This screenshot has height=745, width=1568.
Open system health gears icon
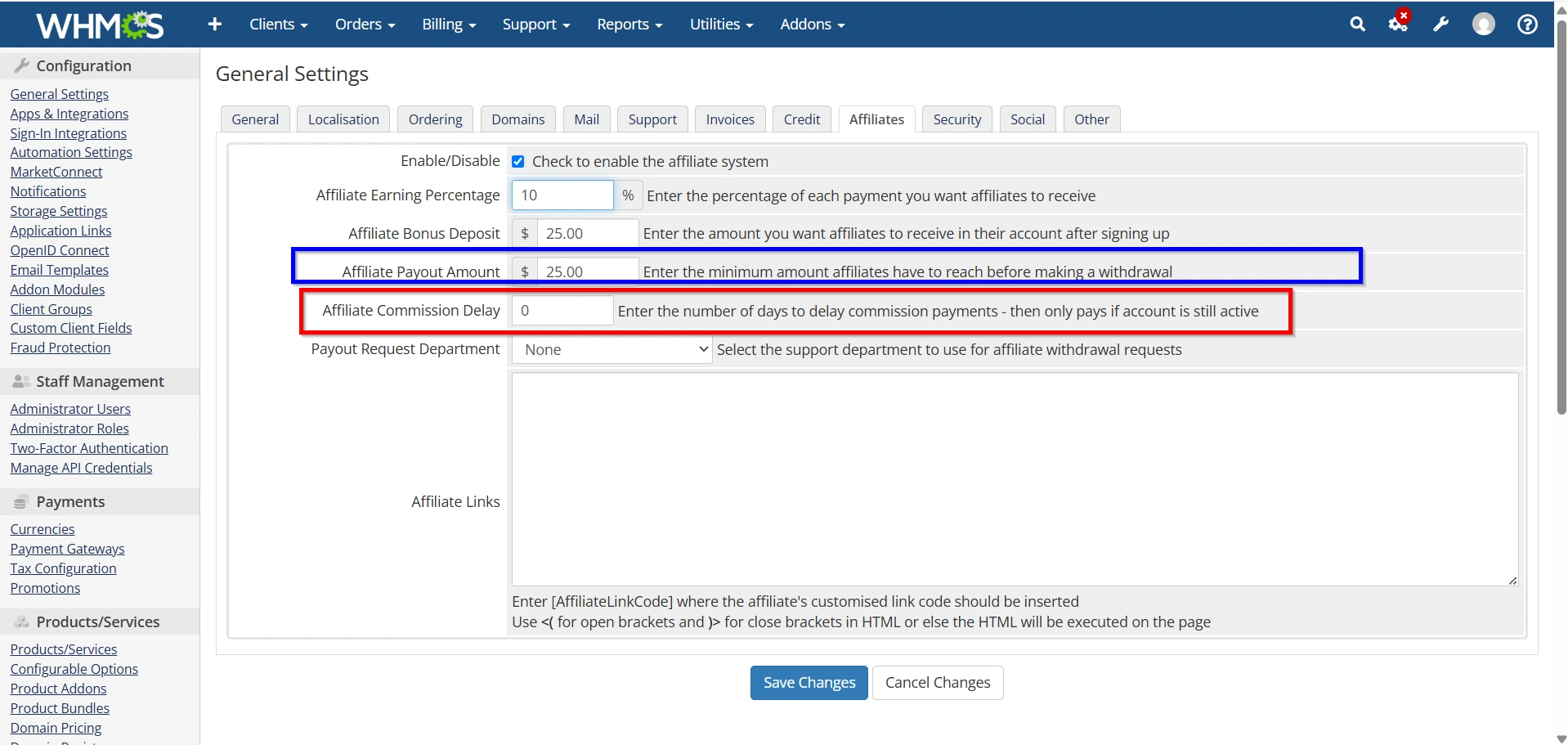click(x=1399, y=23)
